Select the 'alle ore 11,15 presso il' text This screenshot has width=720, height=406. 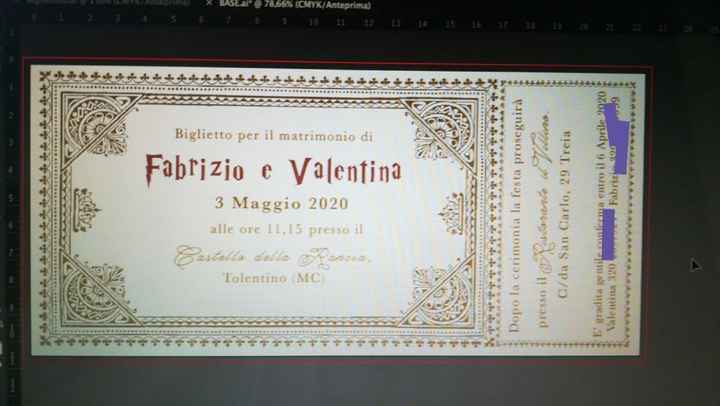(x=287, y=229)
